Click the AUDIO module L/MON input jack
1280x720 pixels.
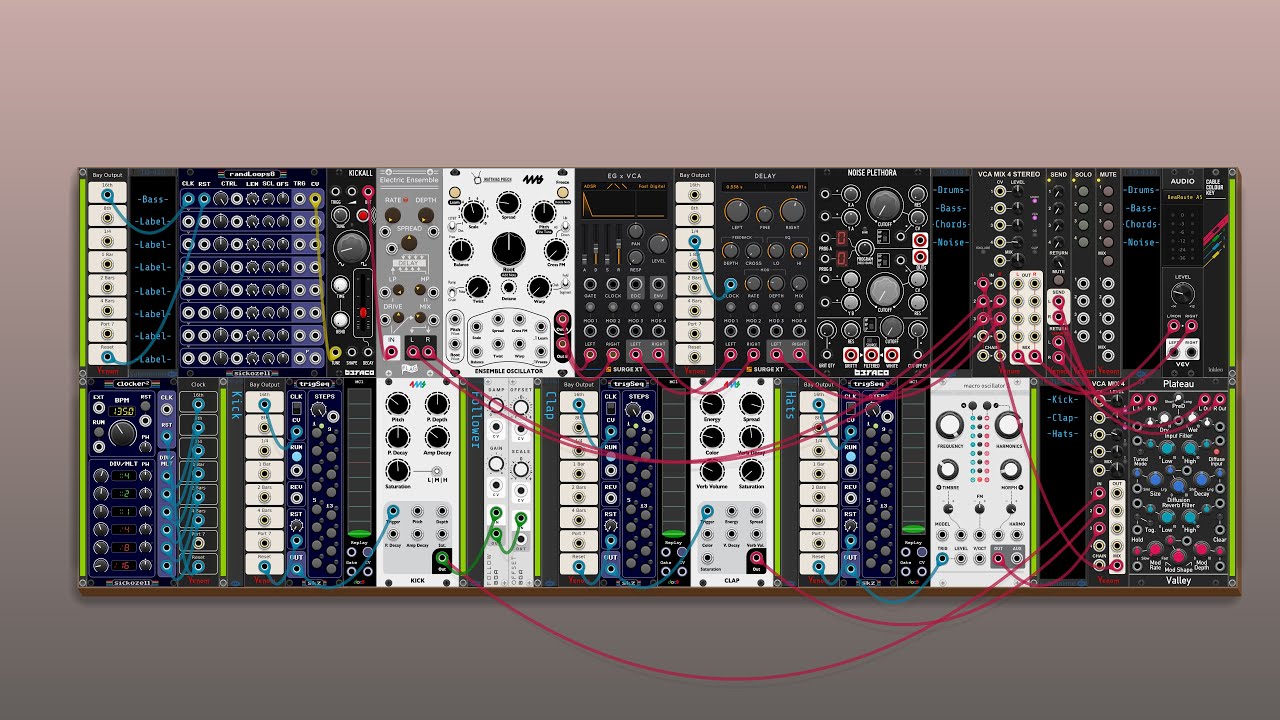[1174, 326]
